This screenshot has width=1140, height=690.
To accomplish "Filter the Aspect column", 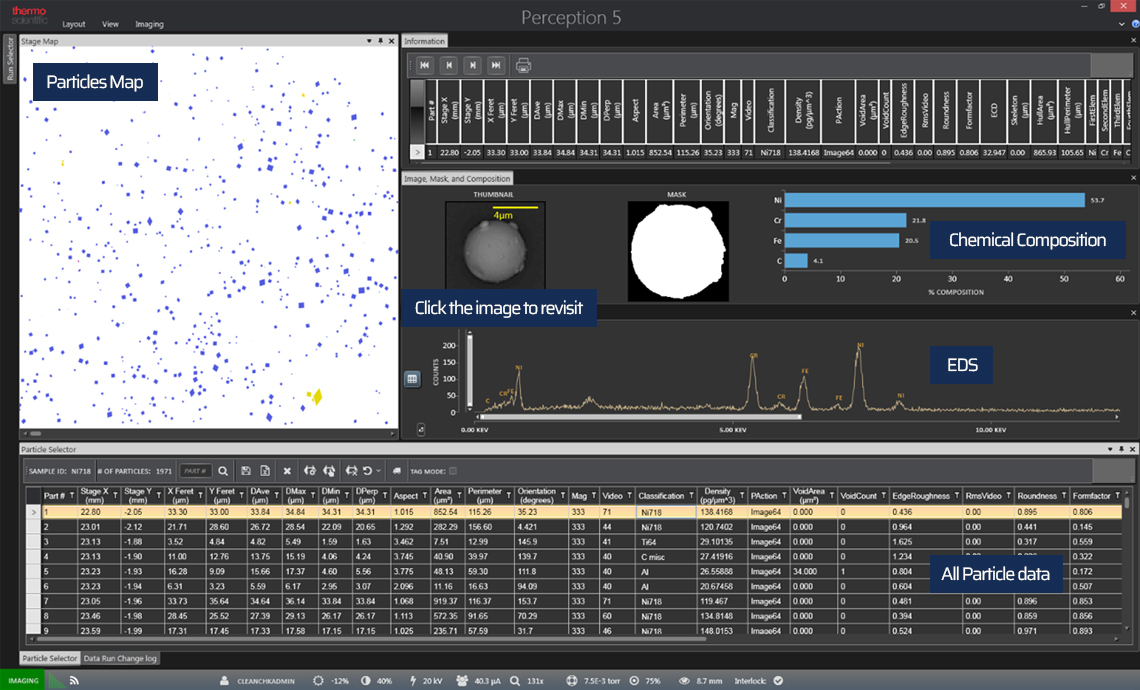I will [425, 495].
